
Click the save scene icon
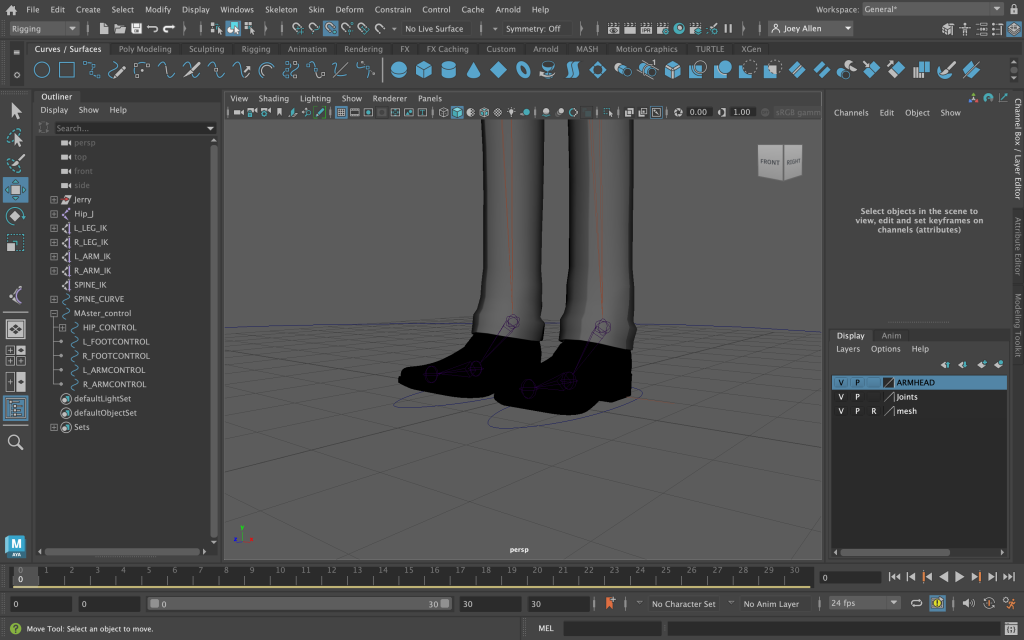click(x=135, y=29)
